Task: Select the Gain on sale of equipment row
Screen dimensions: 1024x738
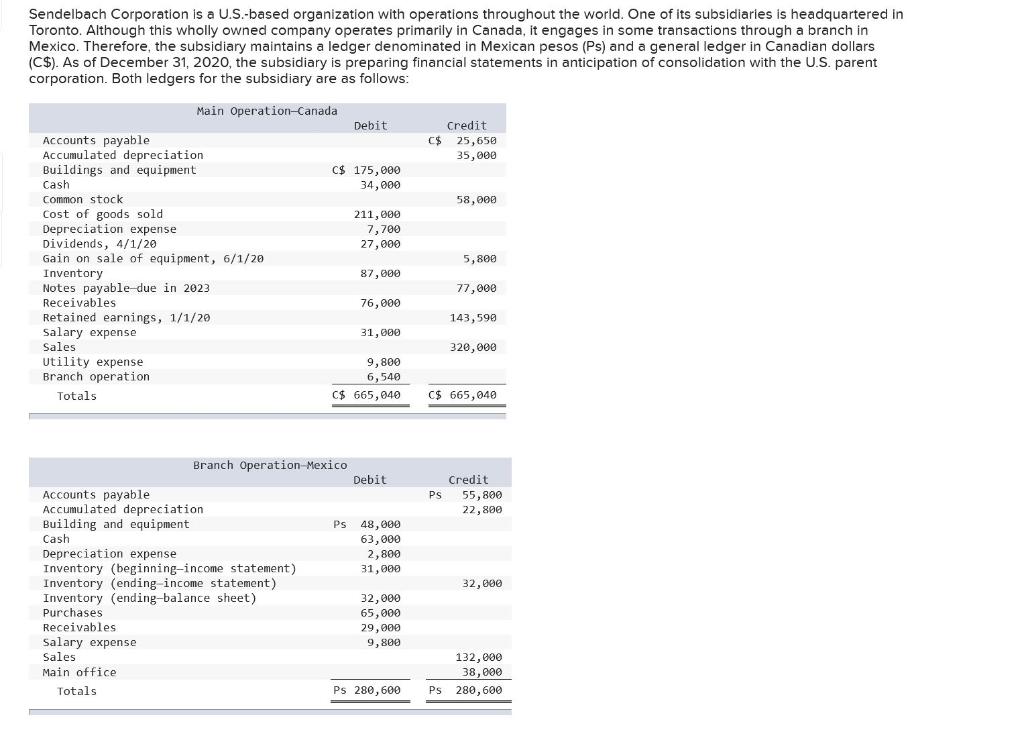Action: (x=267, y=259)
